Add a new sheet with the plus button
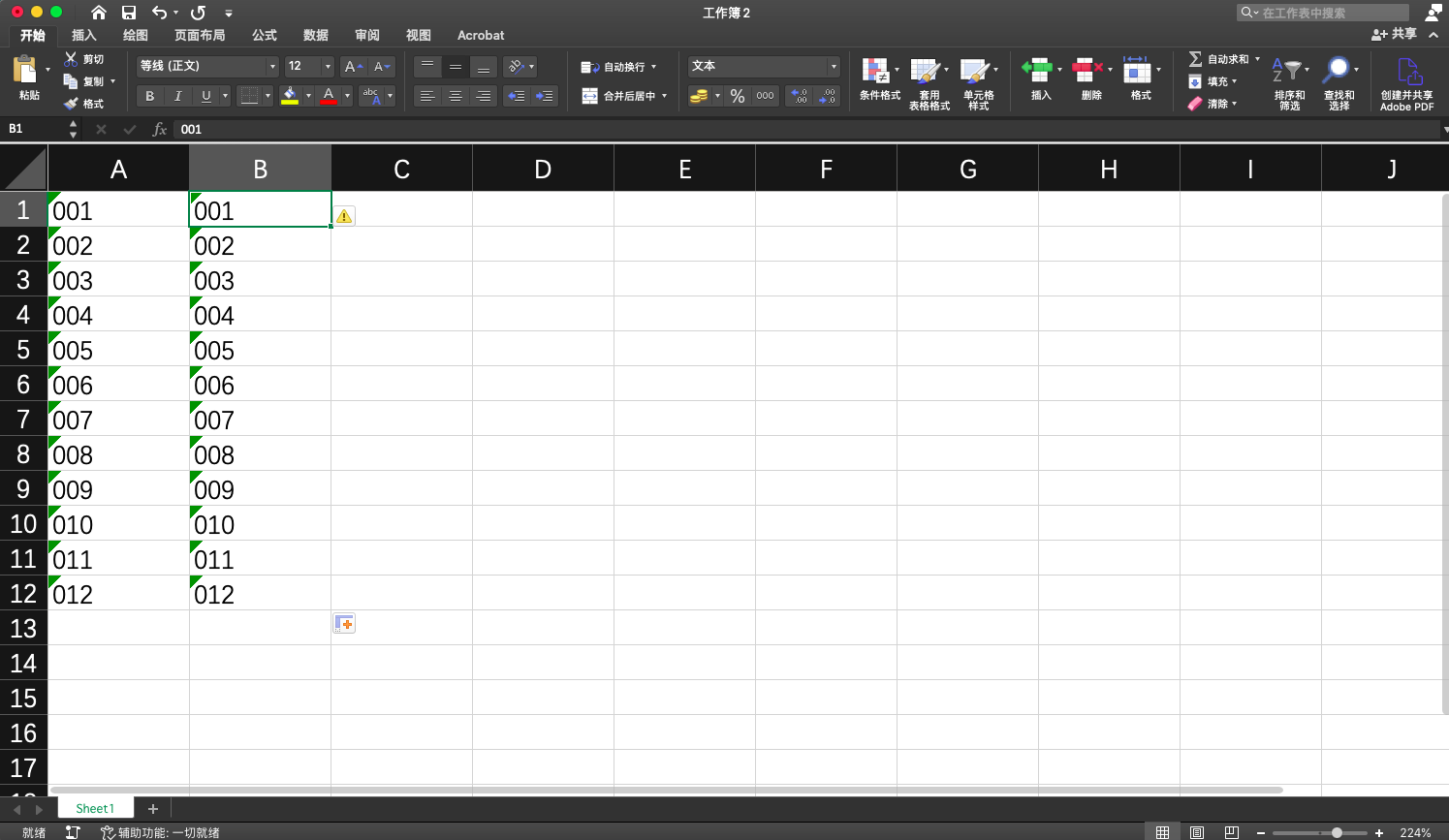Viewport: 1449px width, 840px height. [152, 808]
